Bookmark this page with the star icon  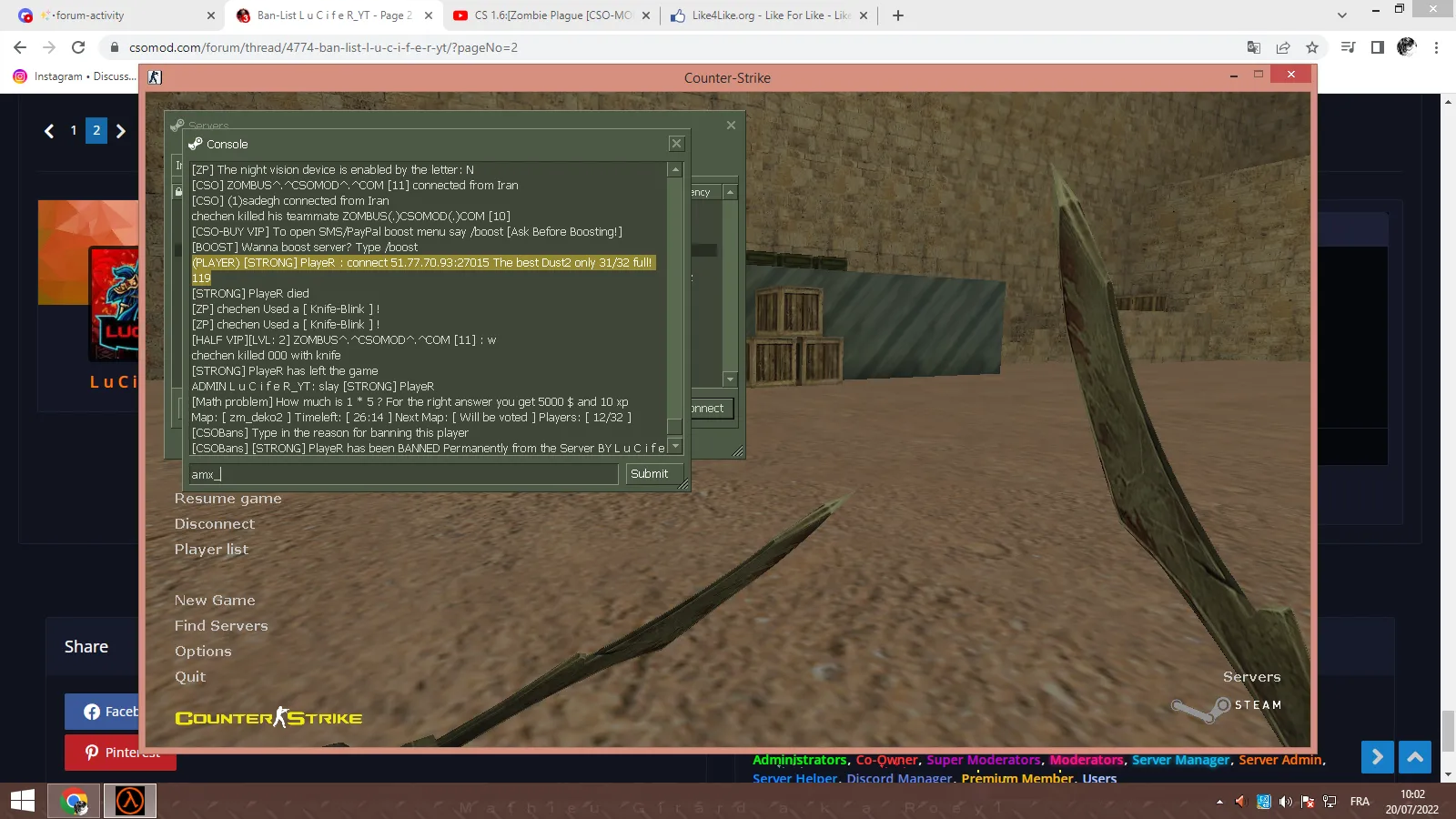(1312, 47)
